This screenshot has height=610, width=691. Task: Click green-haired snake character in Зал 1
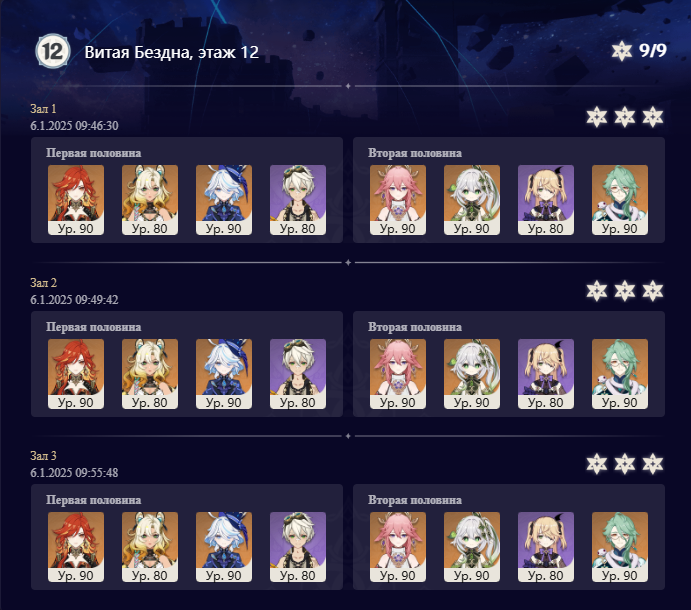pyautogui.click(x=620, y=200)
